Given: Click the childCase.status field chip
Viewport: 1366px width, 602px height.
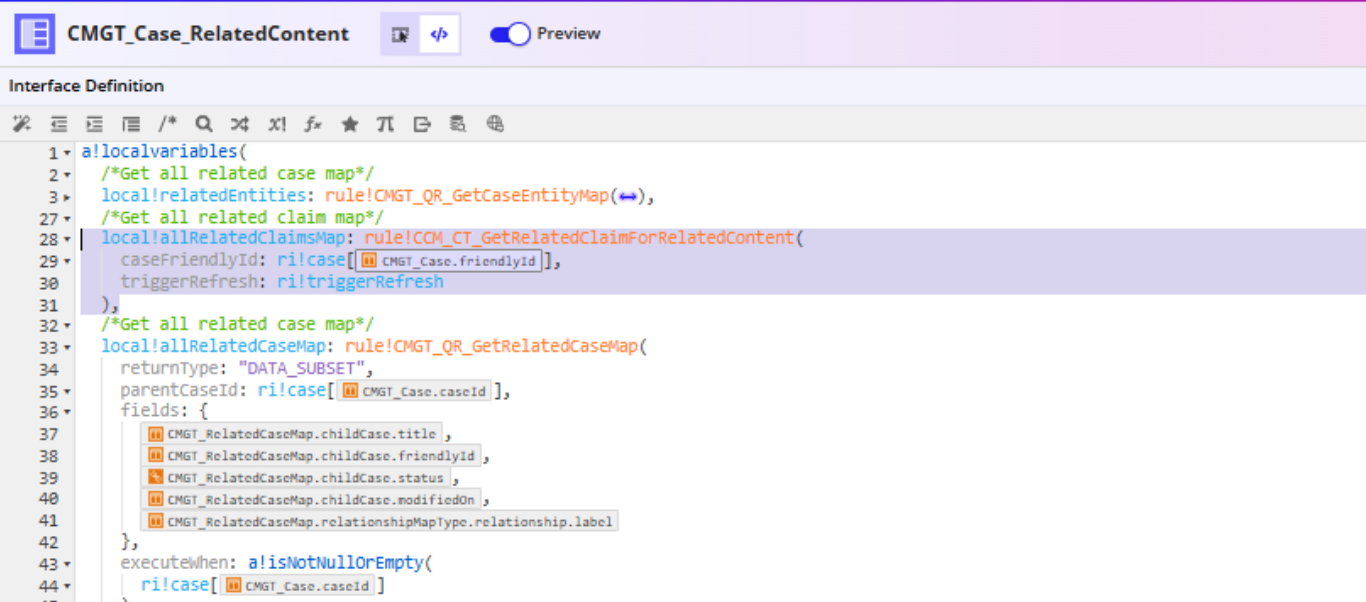Looking at the screenshot, I should [x=296, y=478].
